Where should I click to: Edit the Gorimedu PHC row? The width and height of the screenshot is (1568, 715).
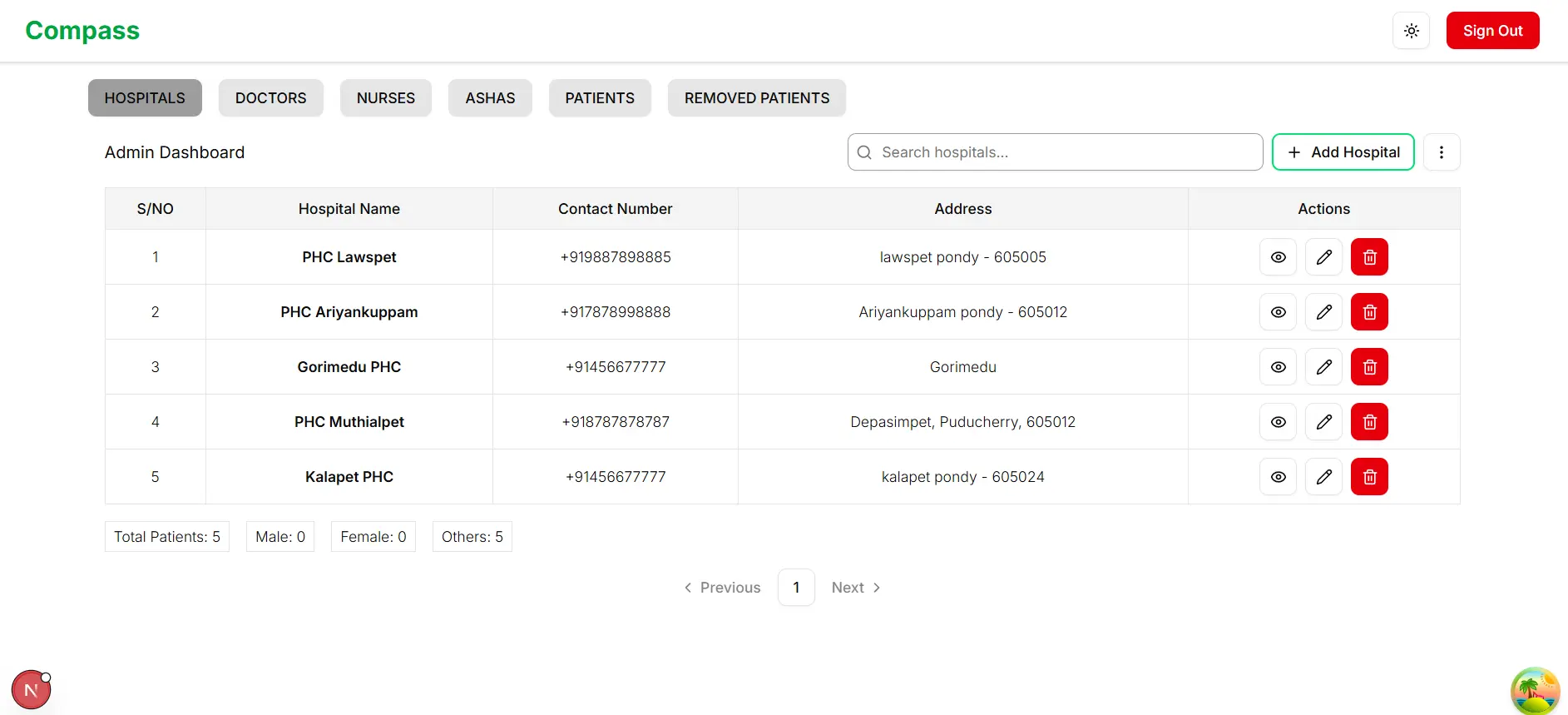coord(1324,367)
